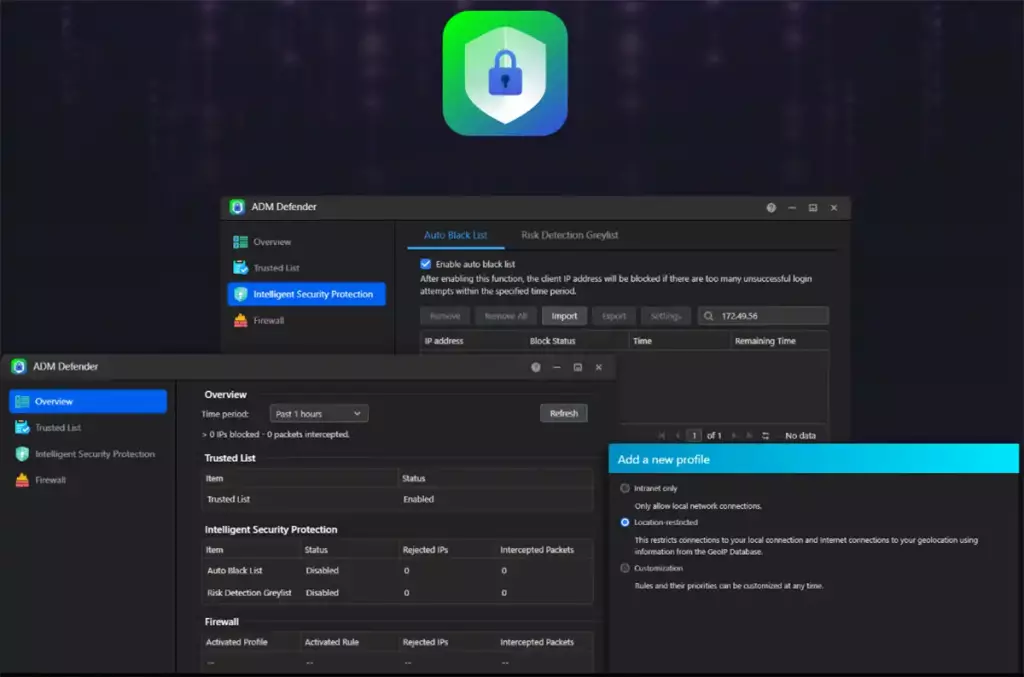Go to first page in black list pager
Viewport: 1024px width, 677px height.
coord(661,435)
